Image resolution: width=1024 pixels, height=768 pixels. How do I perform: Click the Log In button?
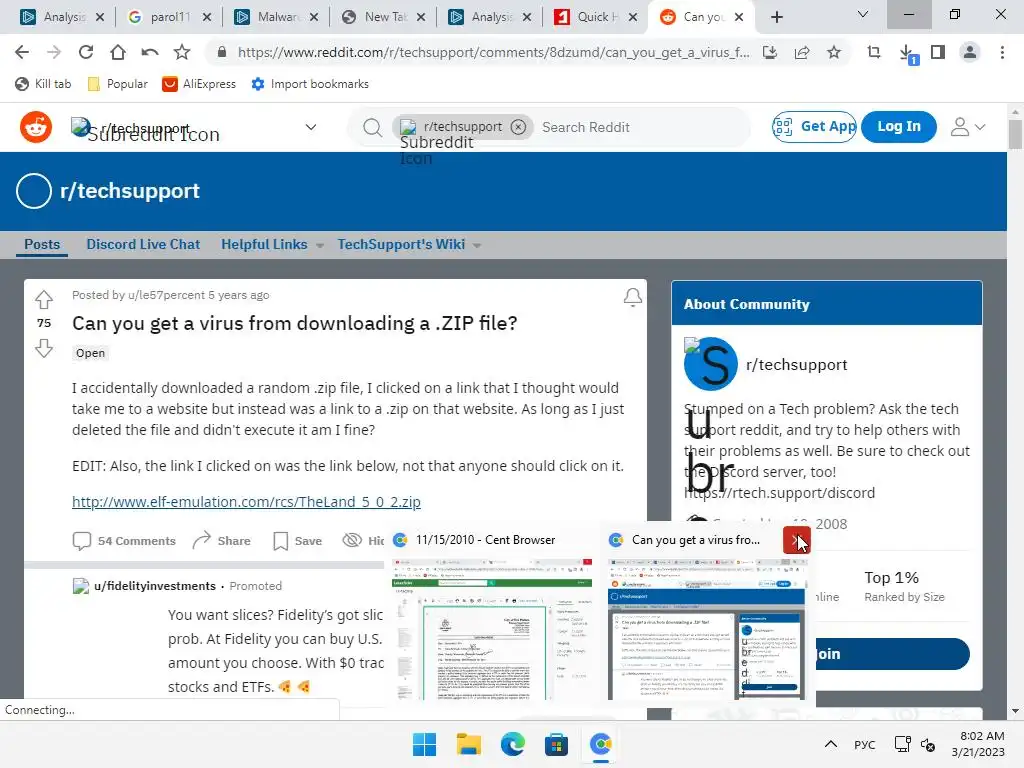click(899, 127)
